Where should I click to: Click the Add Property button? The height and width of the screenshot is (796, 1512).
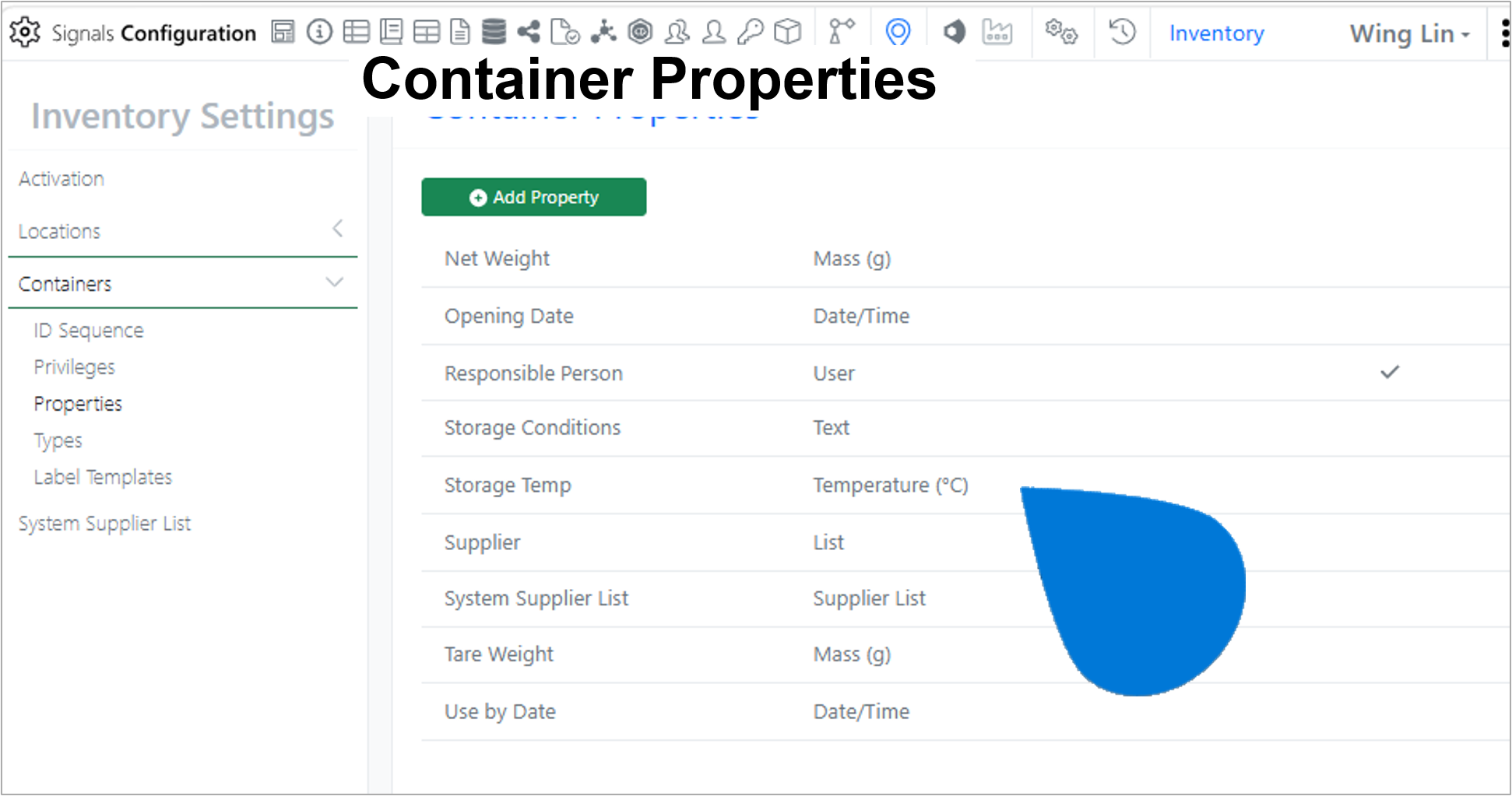[x=534, y=197]
